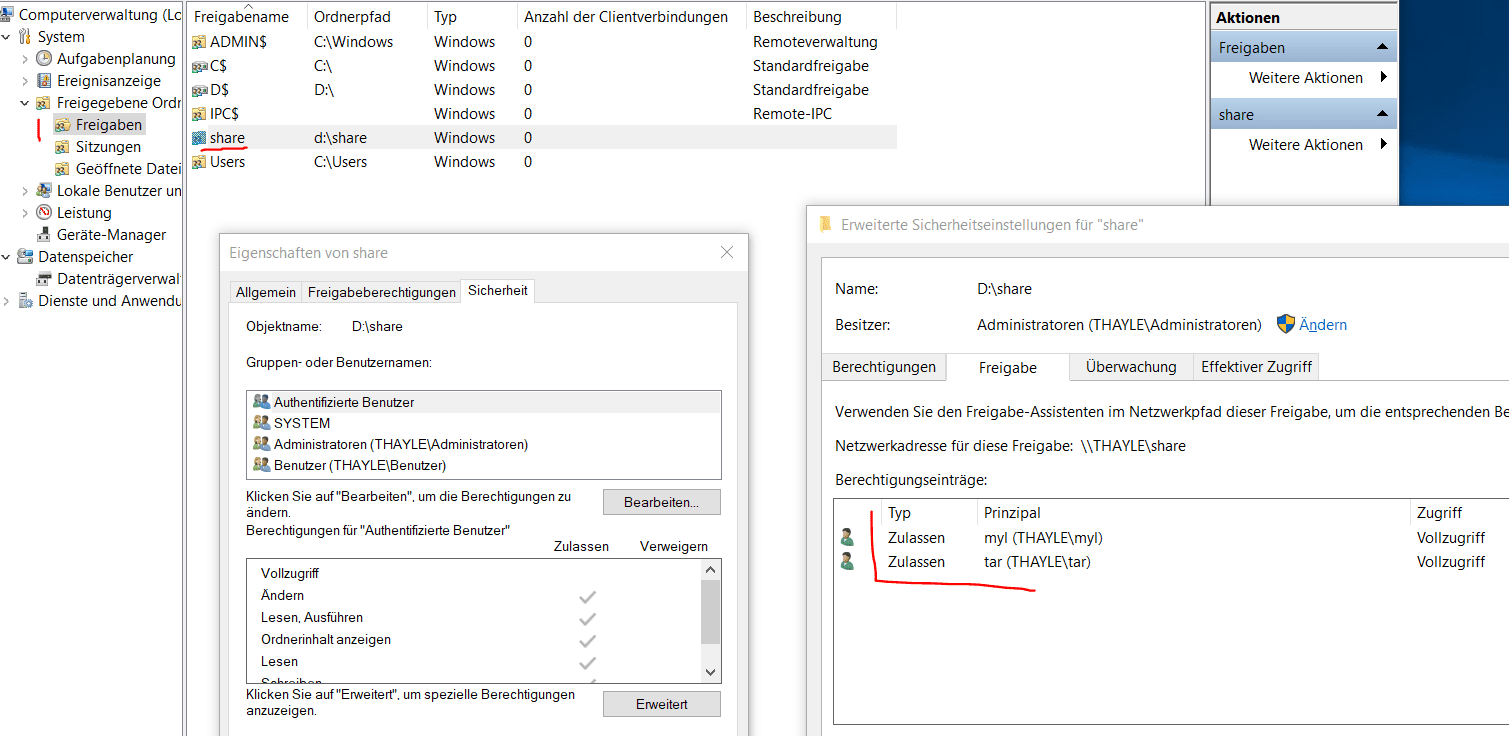Image resolution: width=1509 pixels, height=736 pixels.
Task: Click the Datenträgerverwaltung icon
Action: point(44,279)
